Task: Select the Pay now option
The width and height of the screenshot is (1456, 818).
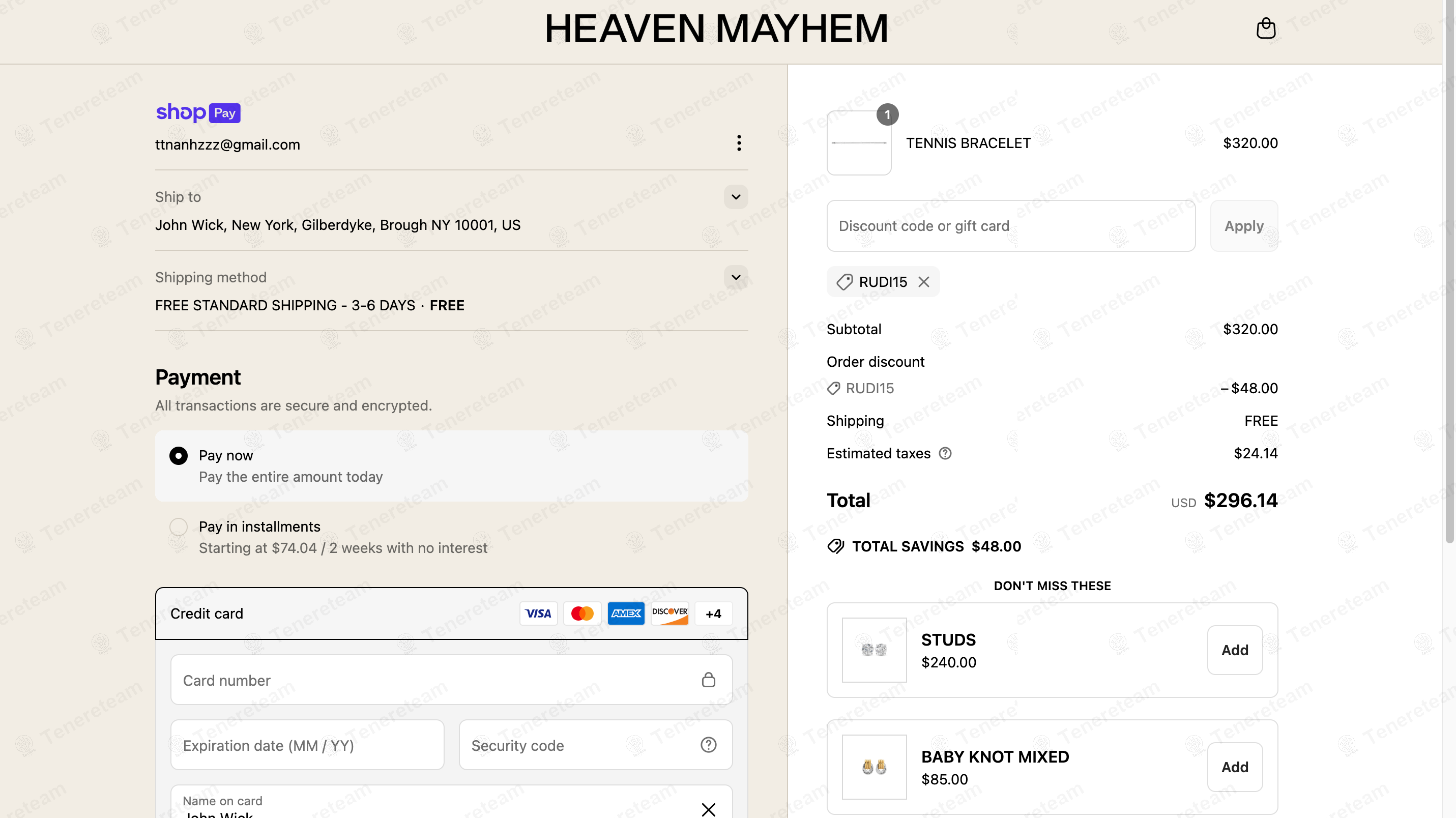Action: (x=179, y=456)
